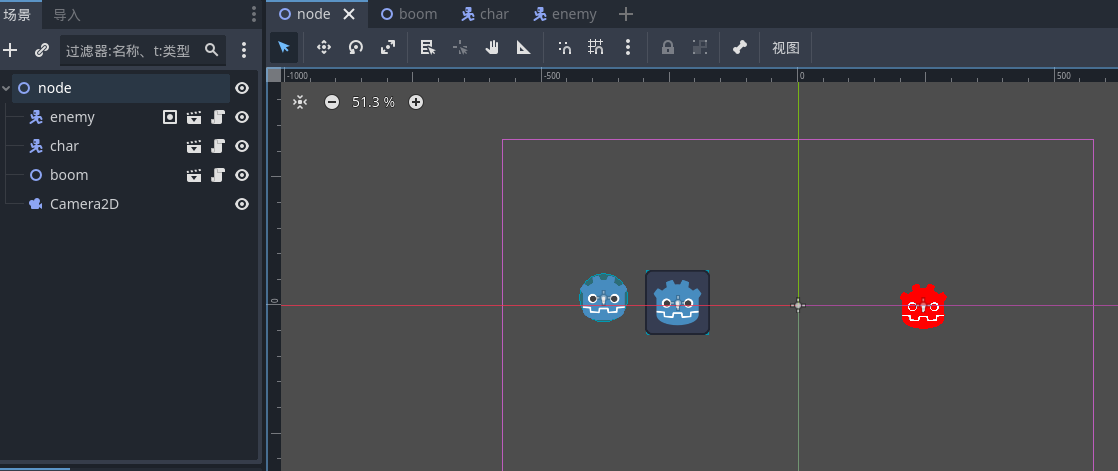The height and width of the screenshot is (471, 1118).
Task: Open the char scene in editor icon
Action: tap(194, 146)
